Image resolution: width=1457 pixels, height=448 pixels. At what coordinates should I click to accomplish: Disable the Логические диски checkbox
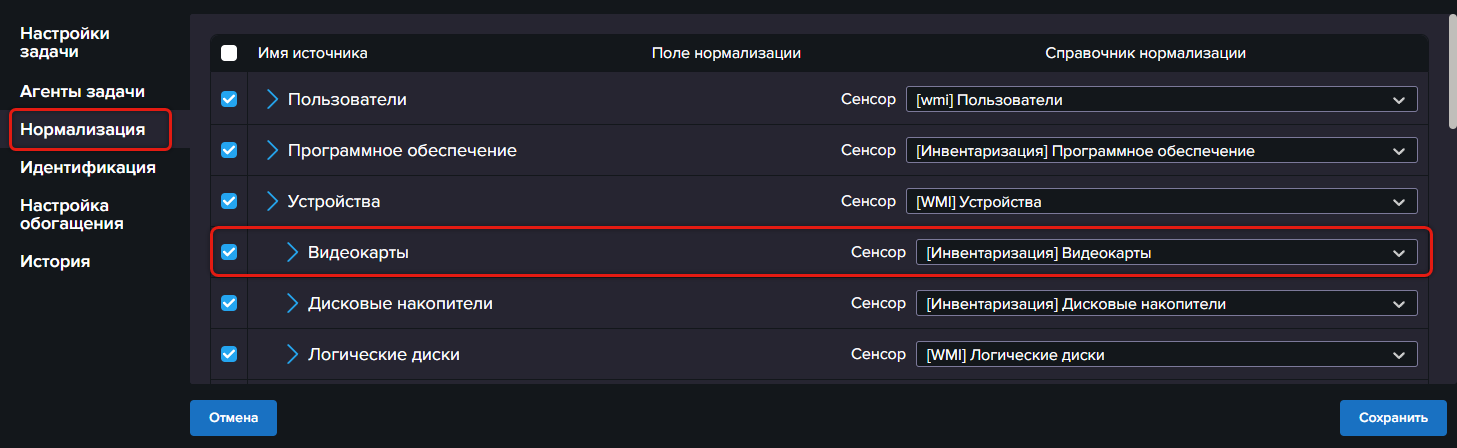tap(229, 354)
